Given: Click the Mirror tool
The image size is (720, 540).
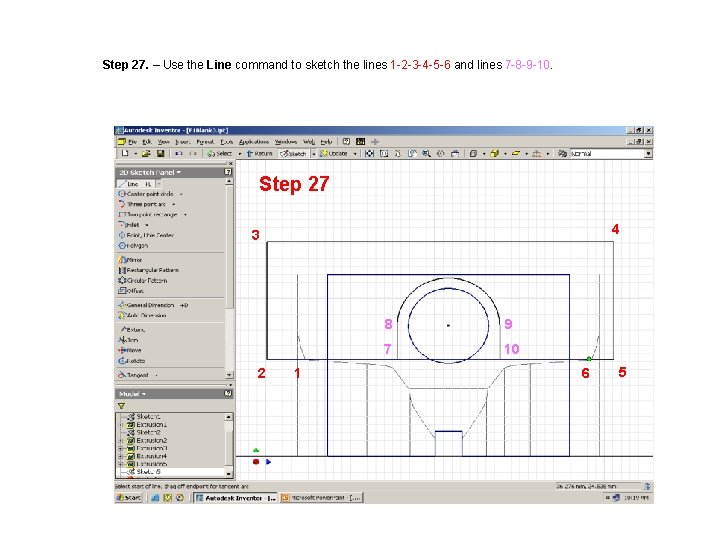Looking at the screenshot, I should pos(130,259).
